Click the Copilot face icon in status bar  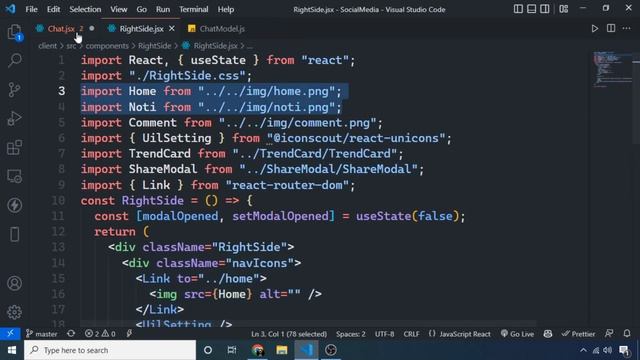548,334
